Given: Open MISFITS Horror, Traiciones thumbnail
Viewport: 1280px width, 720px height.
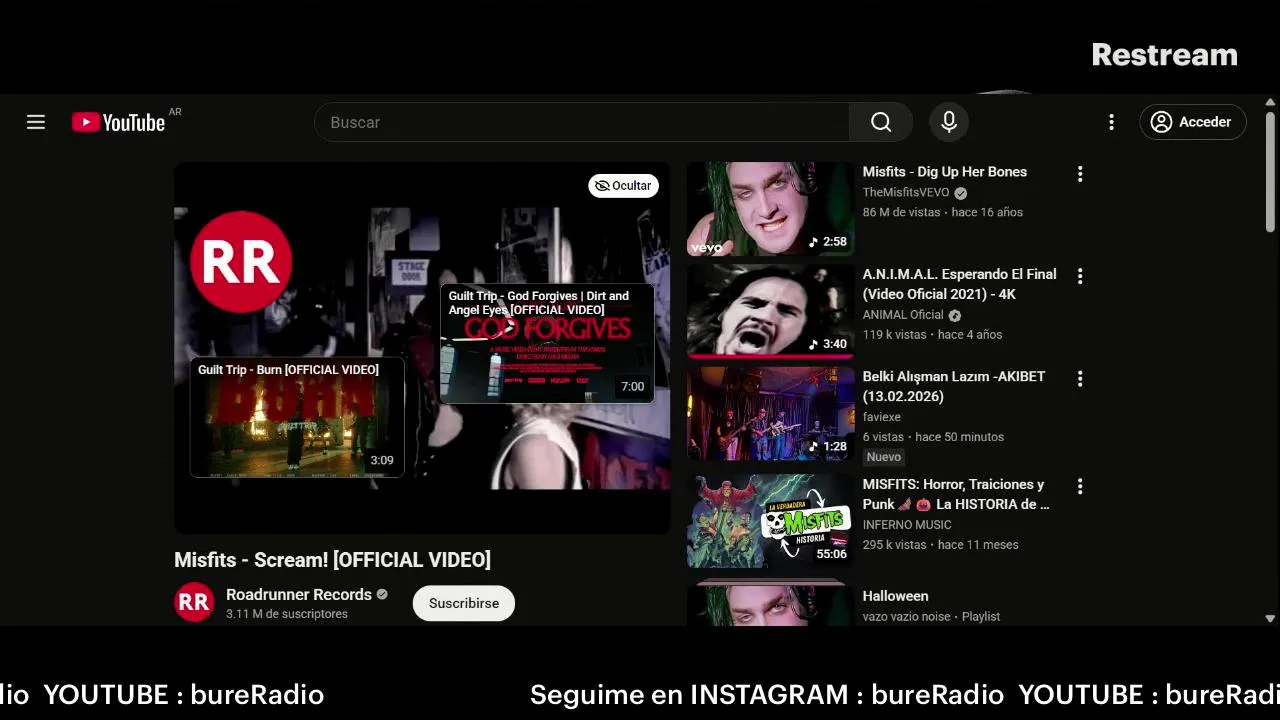Looking at the screenshot, I should [771, 521].
